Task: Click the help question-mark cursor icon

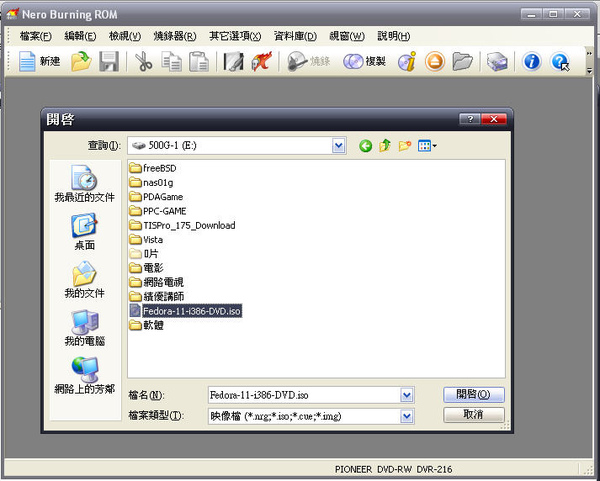Action: pos(560,61)
